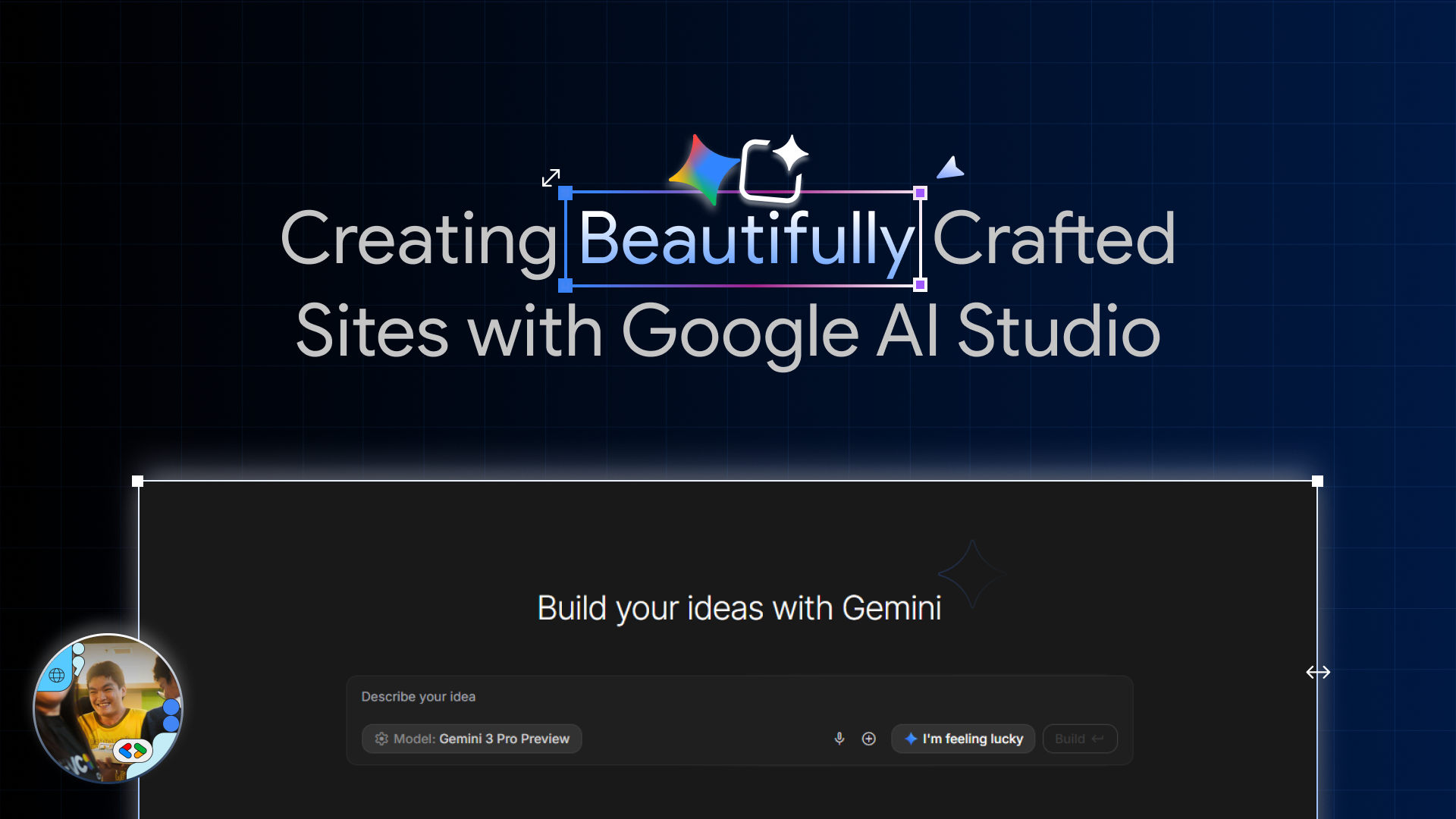1456x819 pixels.
Task: Expand the selection using the diagonal resize arrow
Action: [551, 177]
